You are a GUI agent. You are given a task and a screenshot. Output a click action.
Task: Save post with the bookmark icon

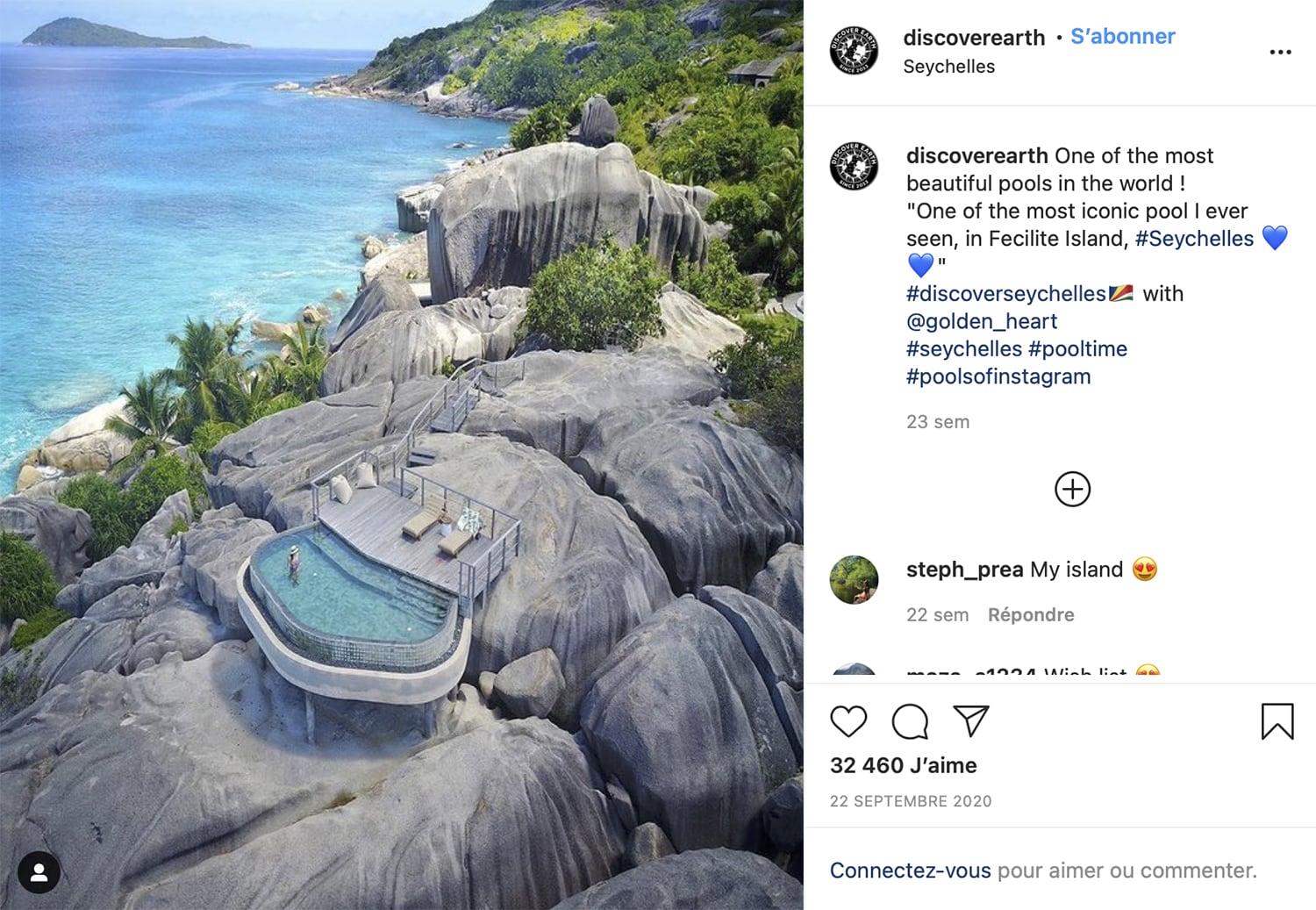click(x=1277, y=721)
